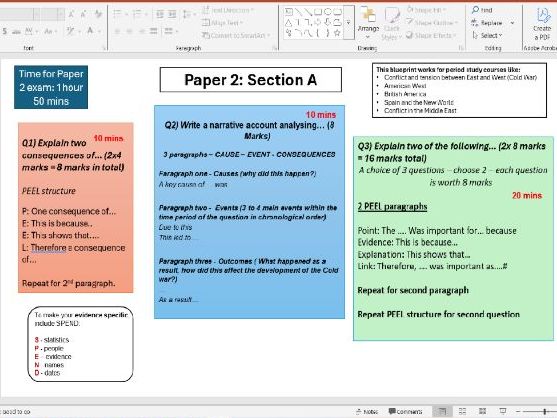Click Create a PDF button
The width and height of the screenshot is (557, 418).
[542, 23]
